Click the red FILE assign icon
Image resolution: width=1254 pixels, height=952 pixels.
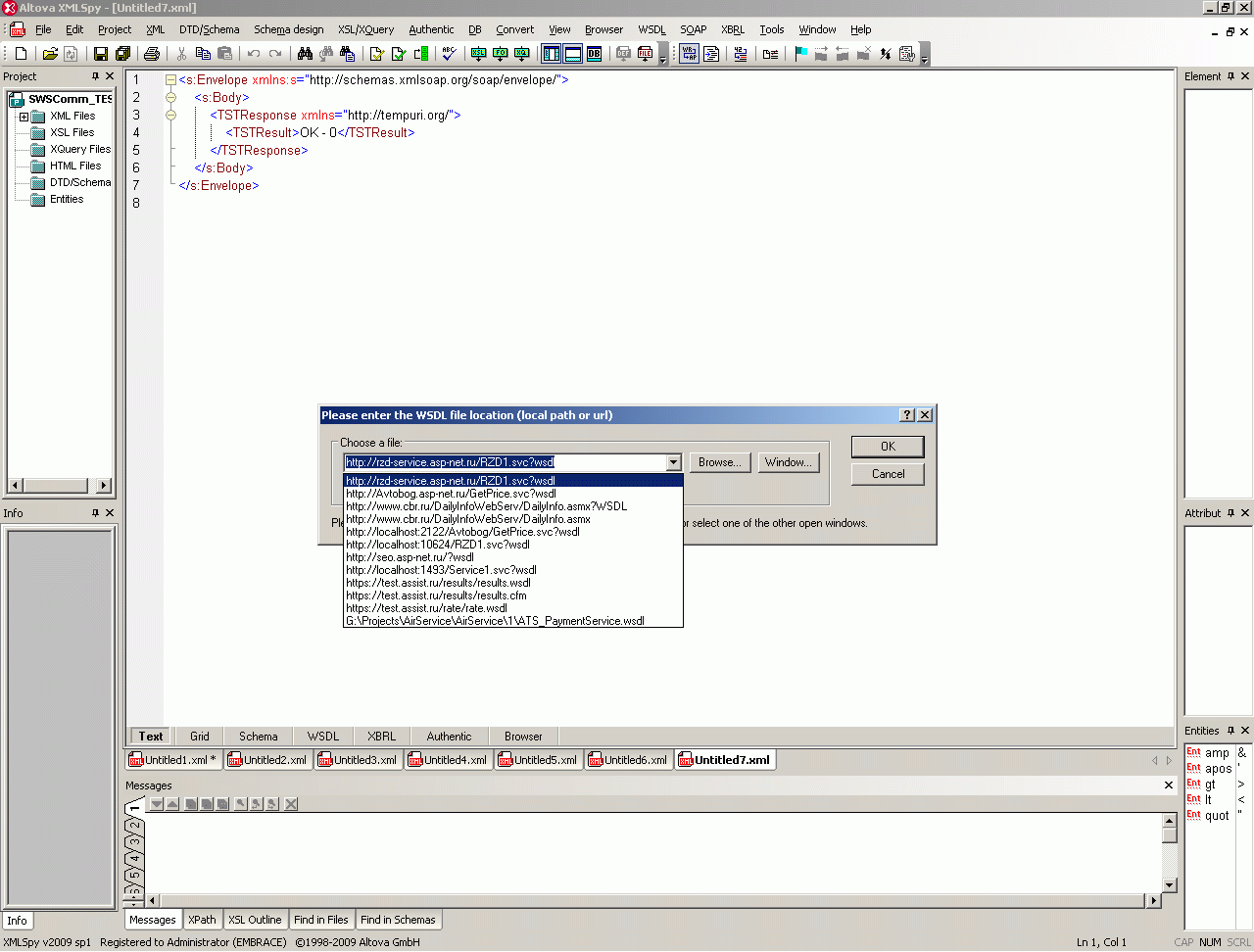click(645, 54)
